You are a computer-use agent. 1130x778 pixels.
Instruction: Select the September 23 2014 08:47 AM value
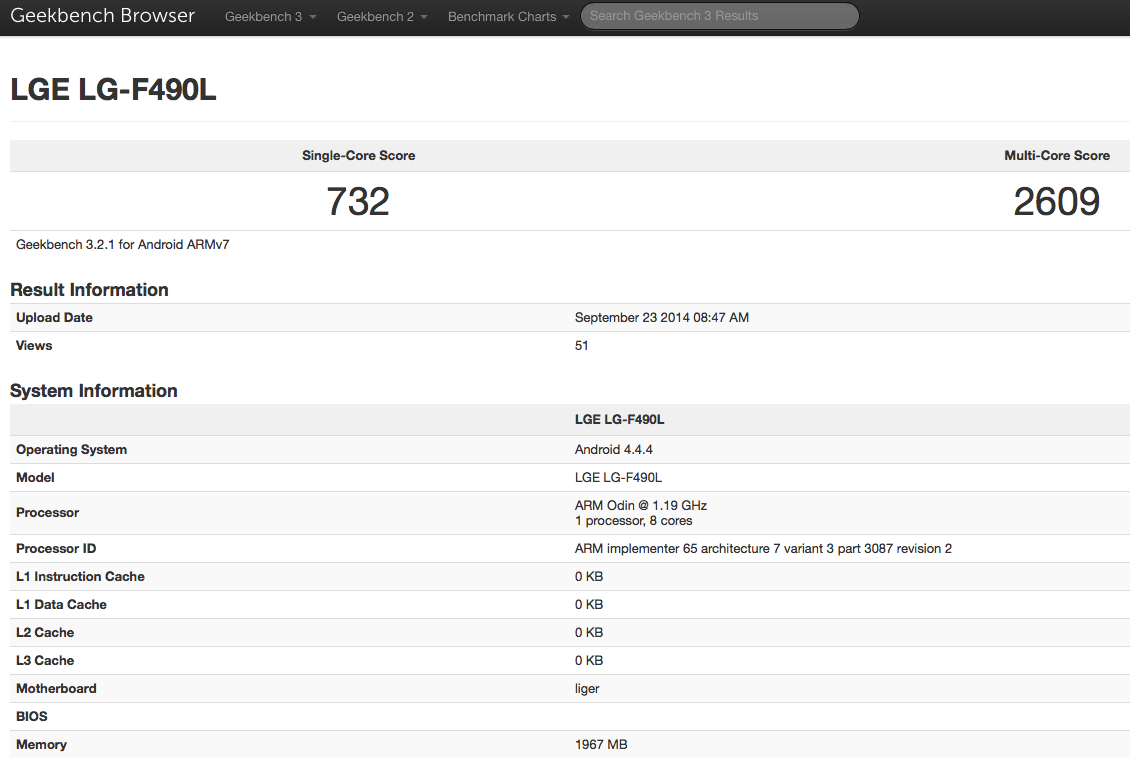tap(662, 318)
